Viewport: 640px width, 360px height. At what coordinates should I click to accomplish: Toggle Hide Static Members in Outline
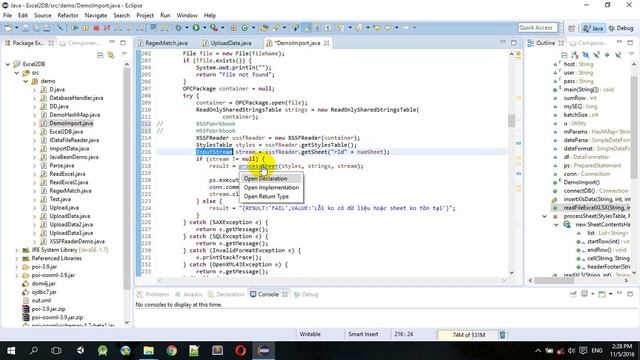point(596,55)
